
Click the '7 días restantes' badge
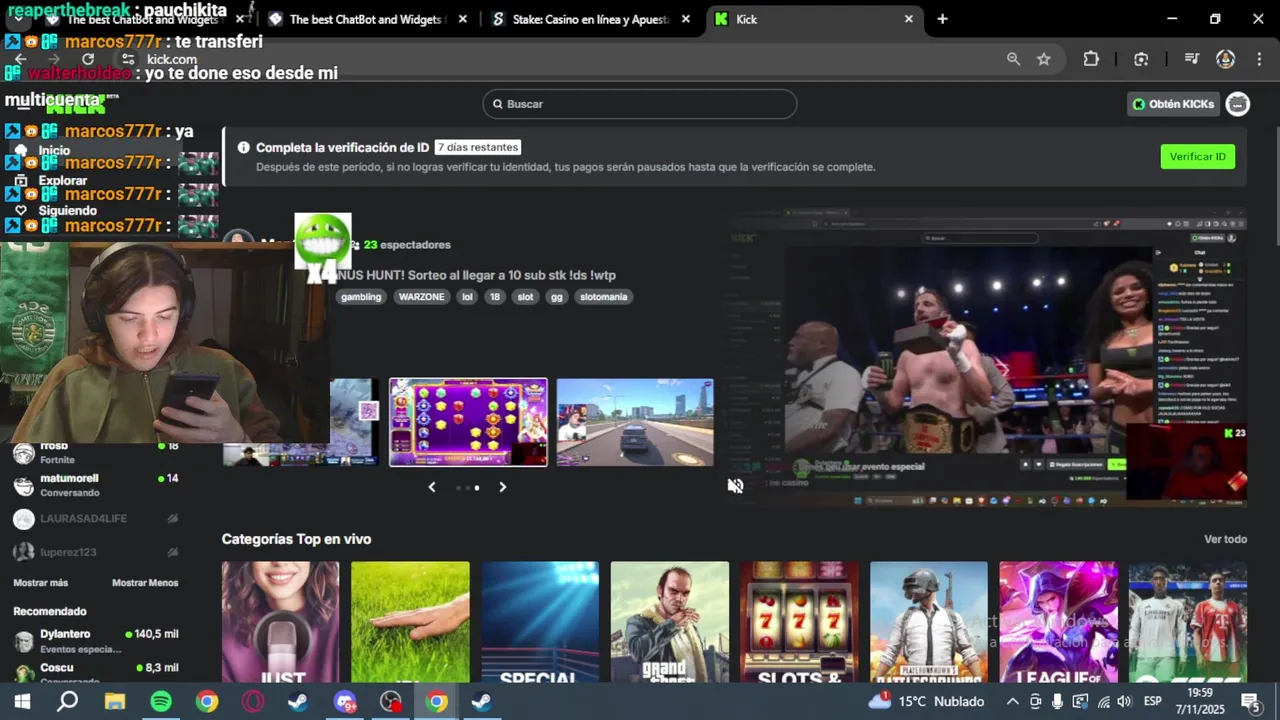tap(478, 147)
